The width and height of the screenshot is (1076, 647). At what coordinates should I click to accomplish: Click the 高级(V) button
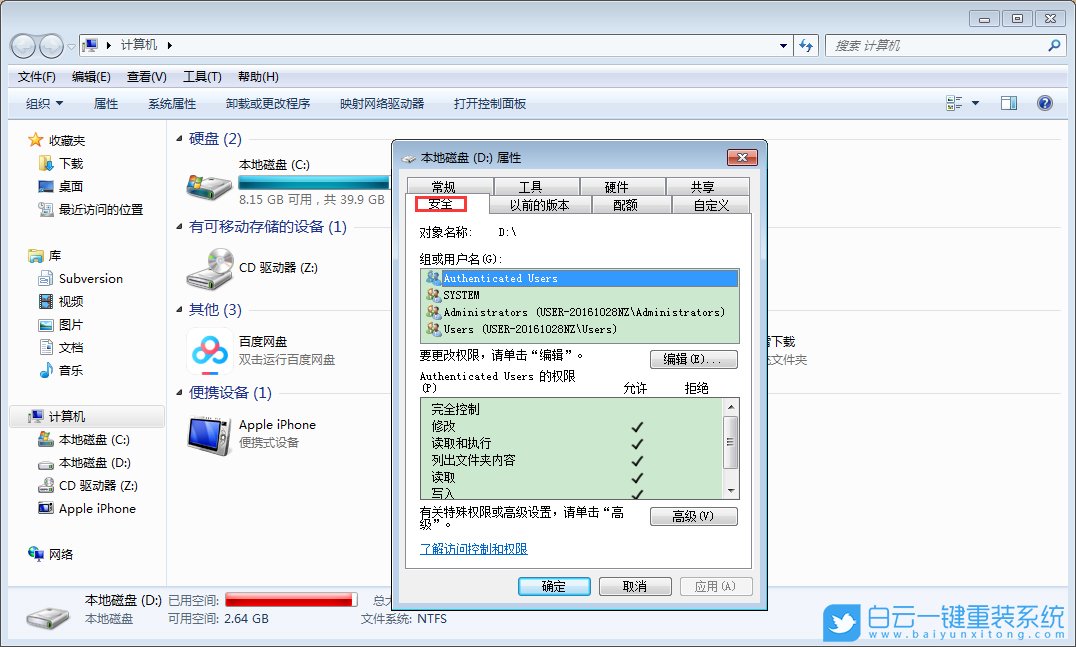[x=694, y=516]
